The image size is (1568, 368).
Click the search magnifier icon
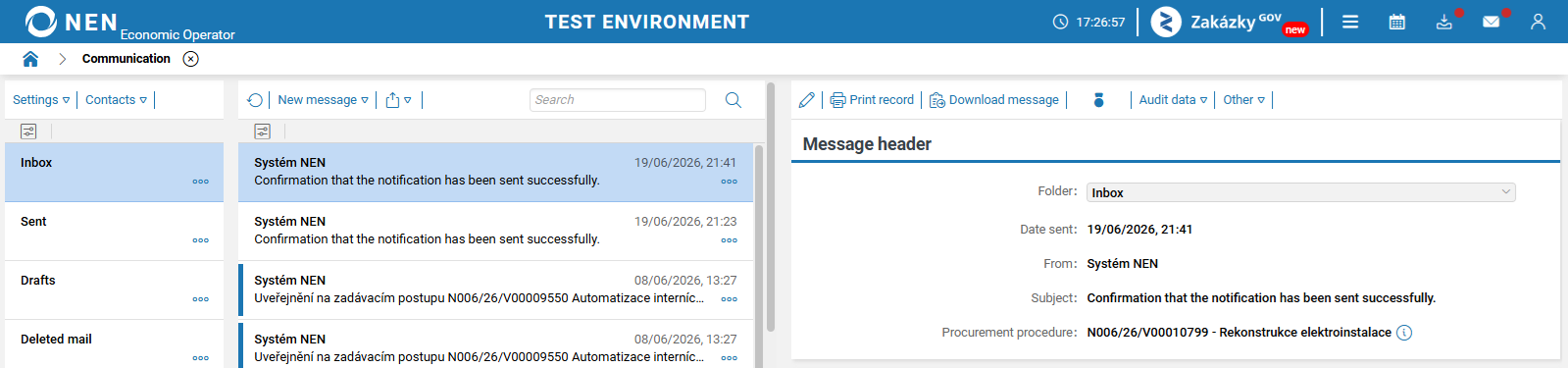point(733,100)
